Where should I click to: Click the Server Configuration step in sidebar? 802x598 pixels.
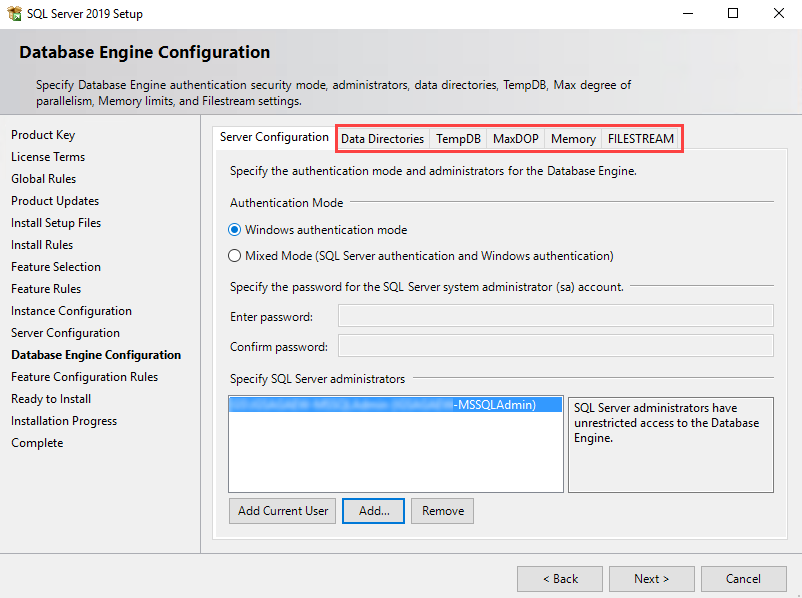pos(65,333)
